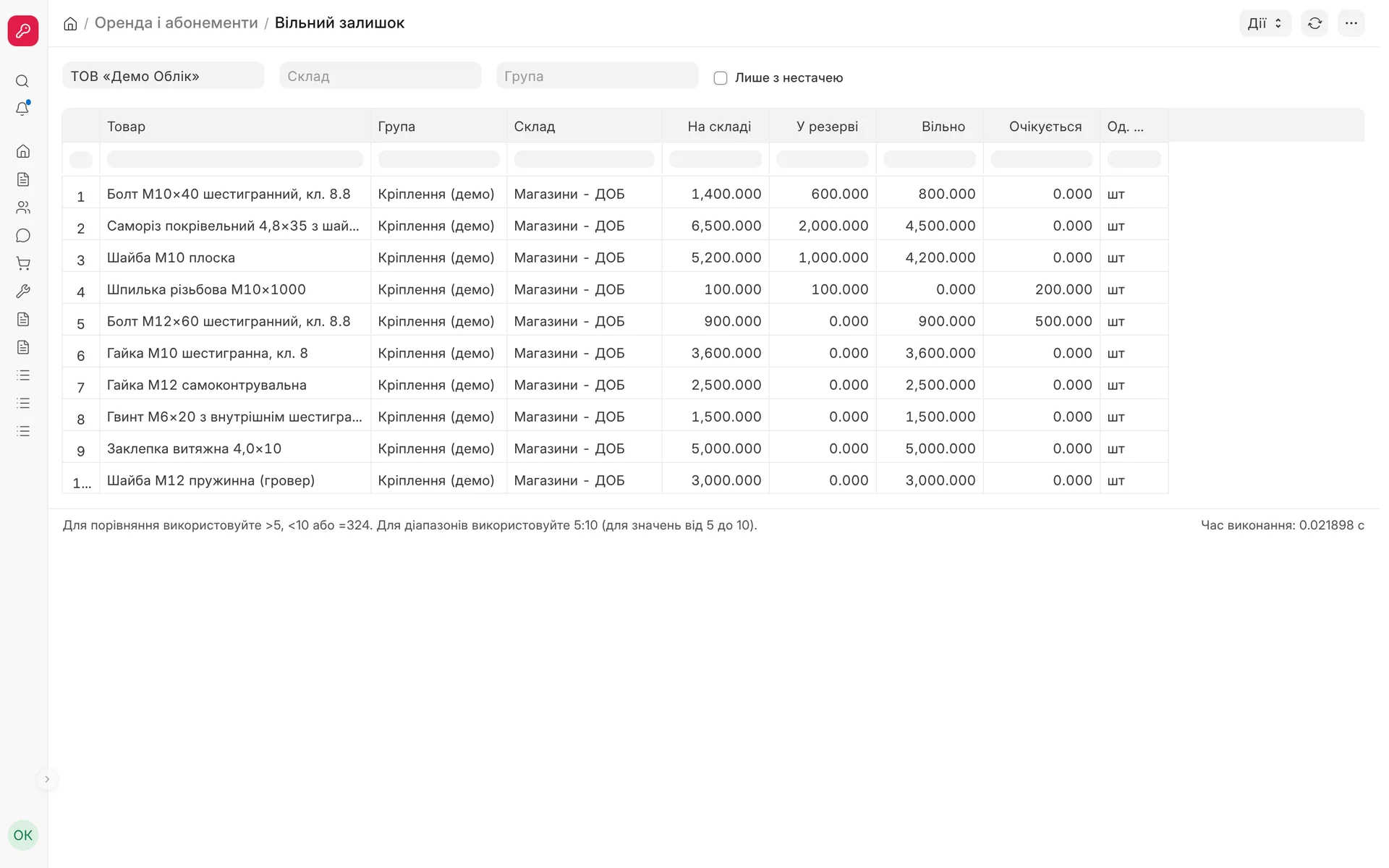The width and height of the screenshot is (1389, 868).
Task: Open notifications bell icon
Action: (x=22, y=109)
